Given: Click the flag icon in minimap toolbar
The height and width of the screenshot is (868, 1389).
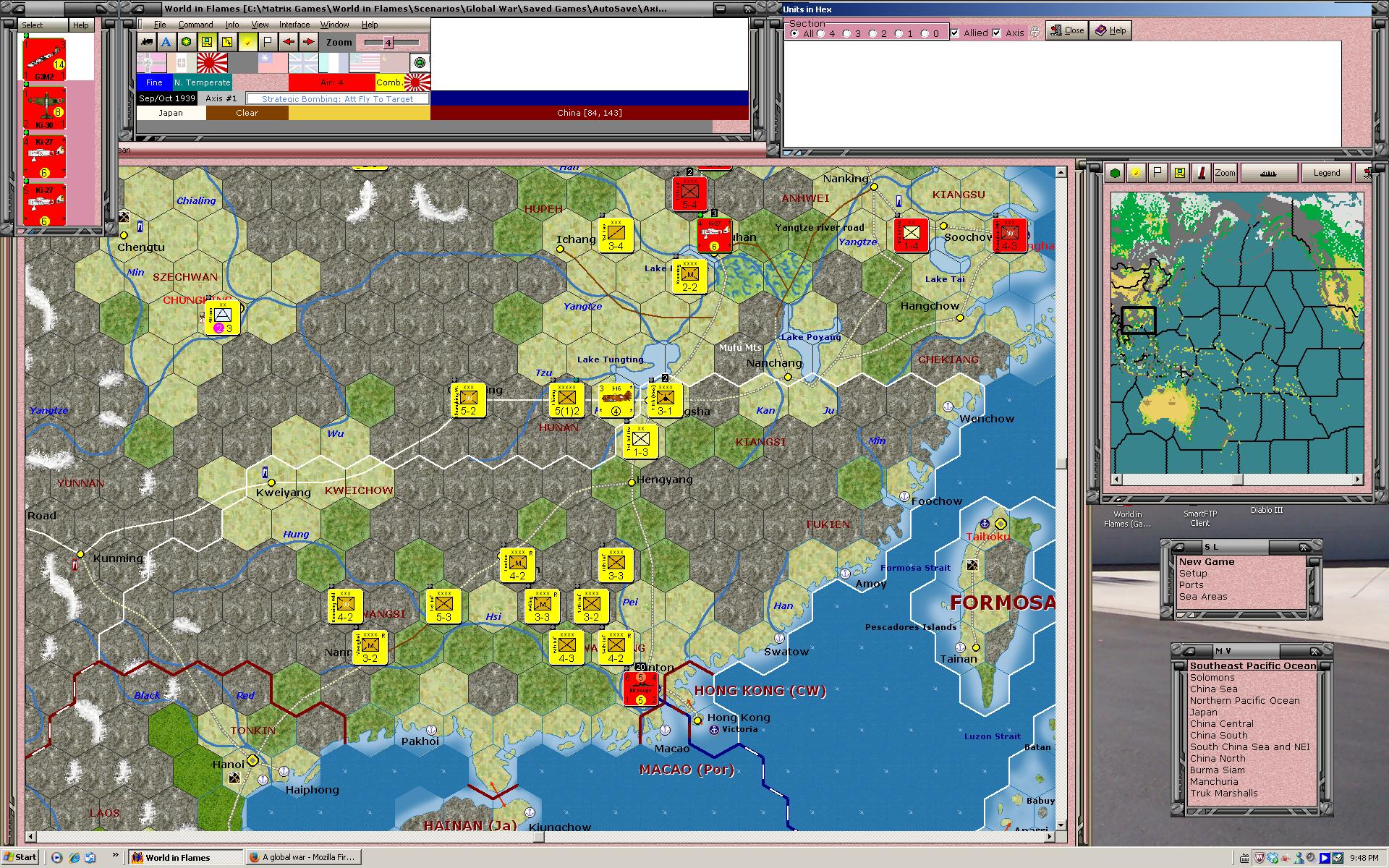Looking at the screenshot, I should click(x=1158, y=173).
